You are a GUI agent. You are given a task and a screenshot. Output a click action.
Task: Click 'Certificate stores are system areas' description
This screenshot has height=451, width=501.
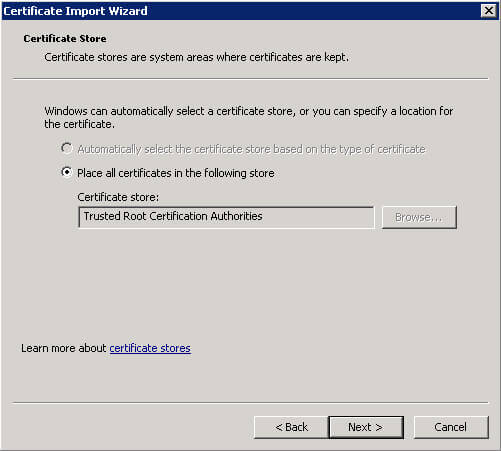[196, 57]
